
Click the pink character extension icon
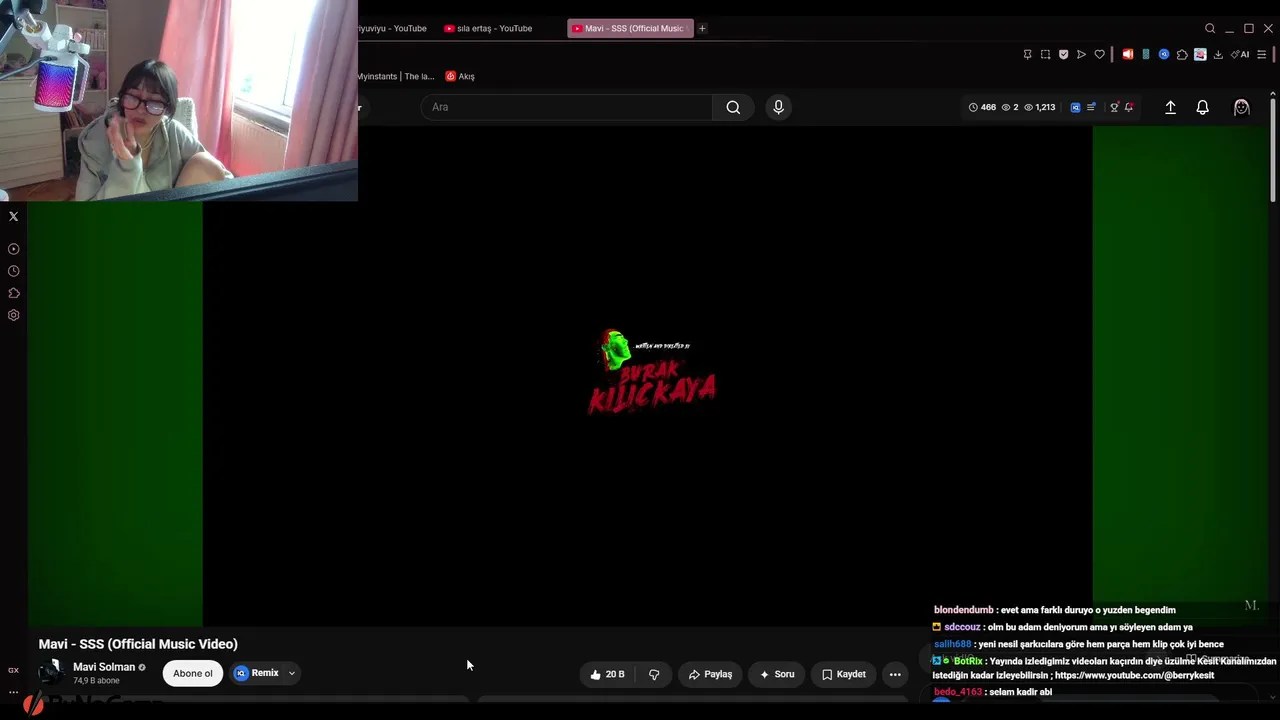point(1200,55)
